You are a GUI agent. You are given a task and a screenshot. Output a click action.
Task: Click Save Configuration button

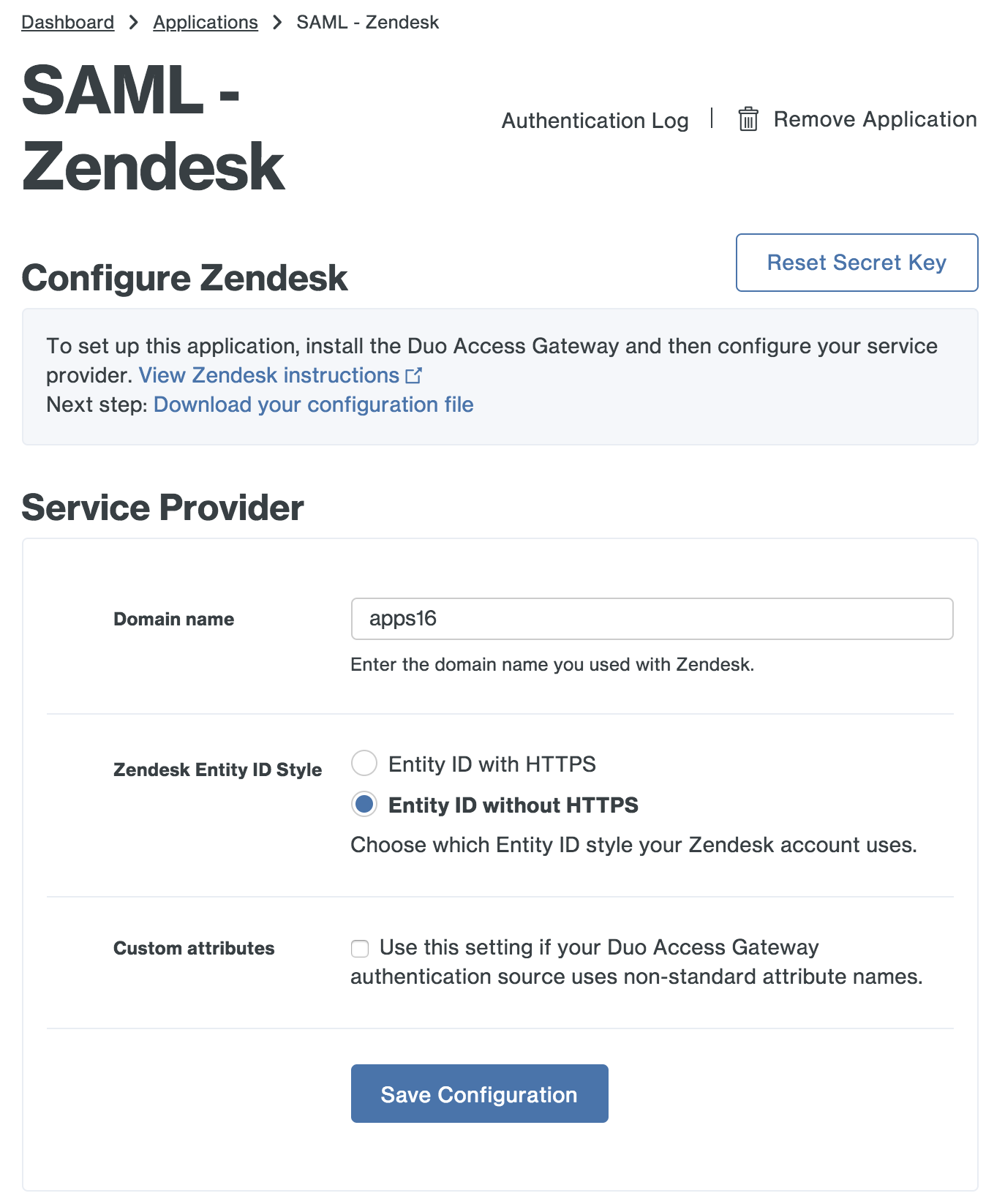(x=479, y=1094)
